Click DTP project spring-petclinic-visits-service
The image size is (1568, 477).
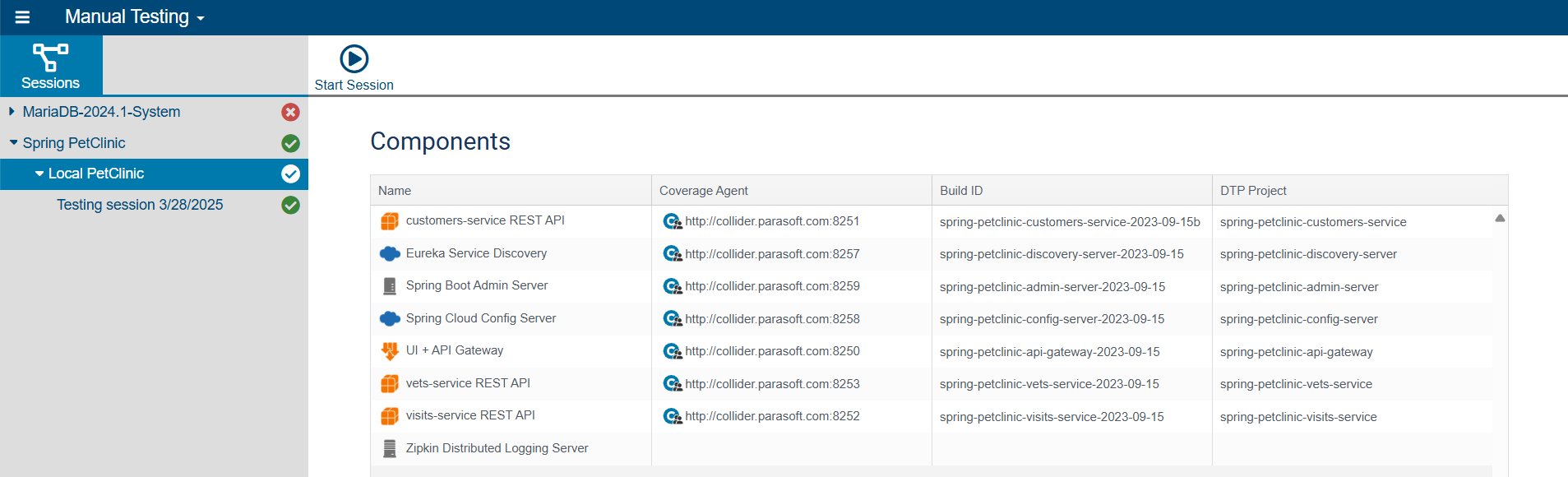click(x=1299, y=417)
